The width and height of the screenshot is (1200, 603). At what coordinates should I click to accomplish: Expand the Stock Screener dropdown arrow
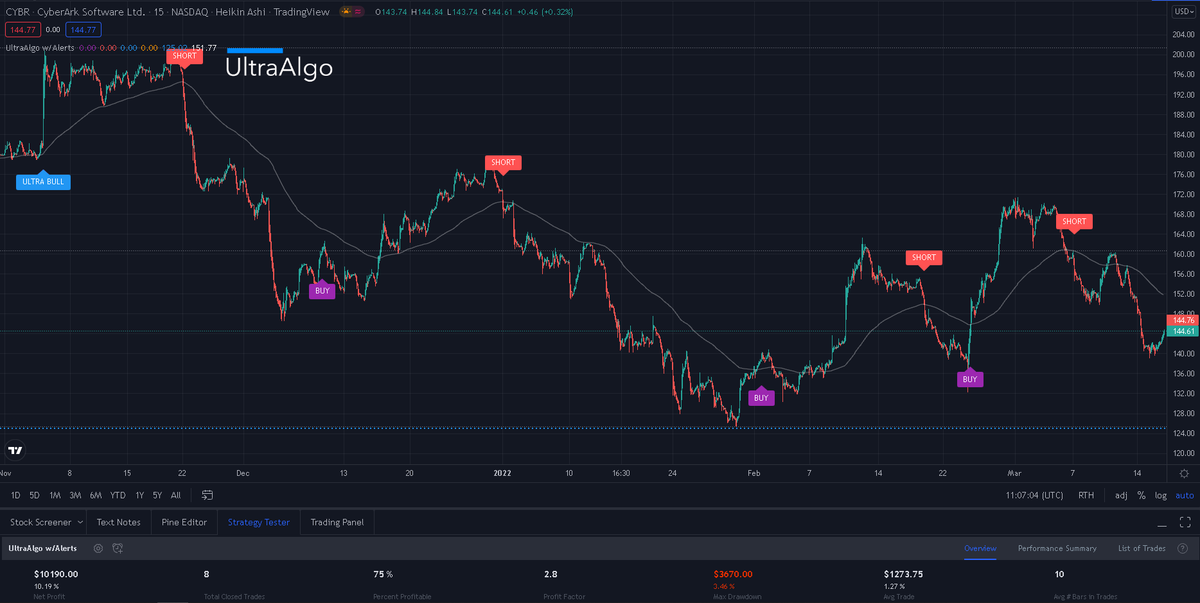click(79, 522)
